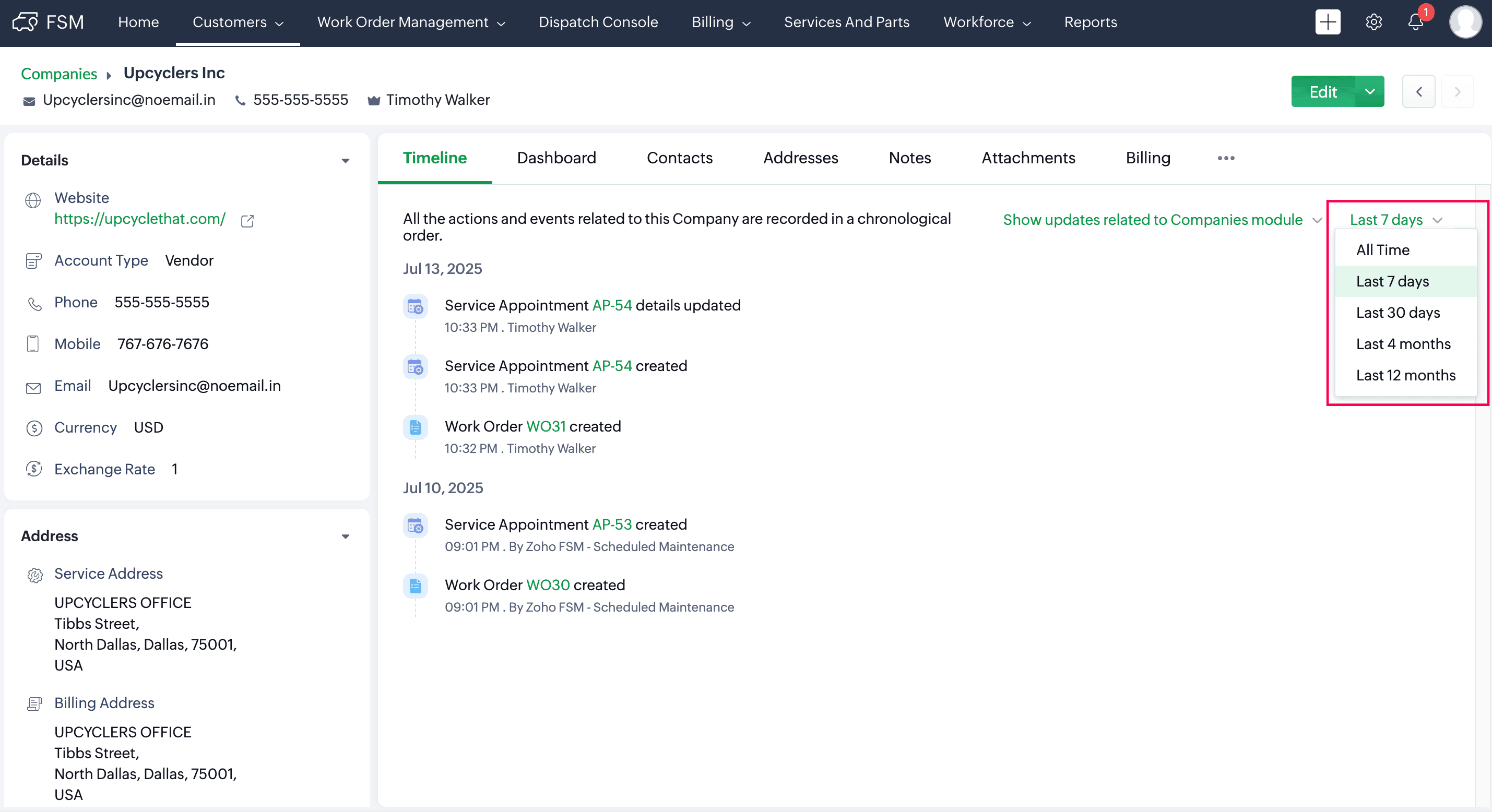Collapse the Address section
Image resolution: width=1492 pixels, height=812 pixels.
pos(345,536)
